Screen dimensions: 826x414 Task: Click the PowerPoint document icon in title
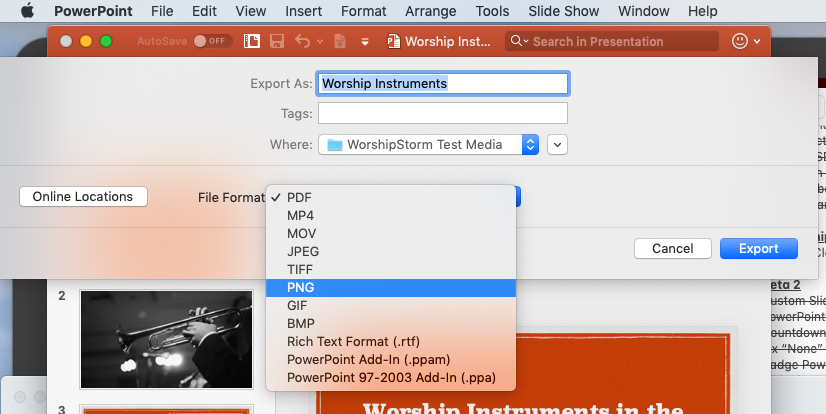(395, 42)
